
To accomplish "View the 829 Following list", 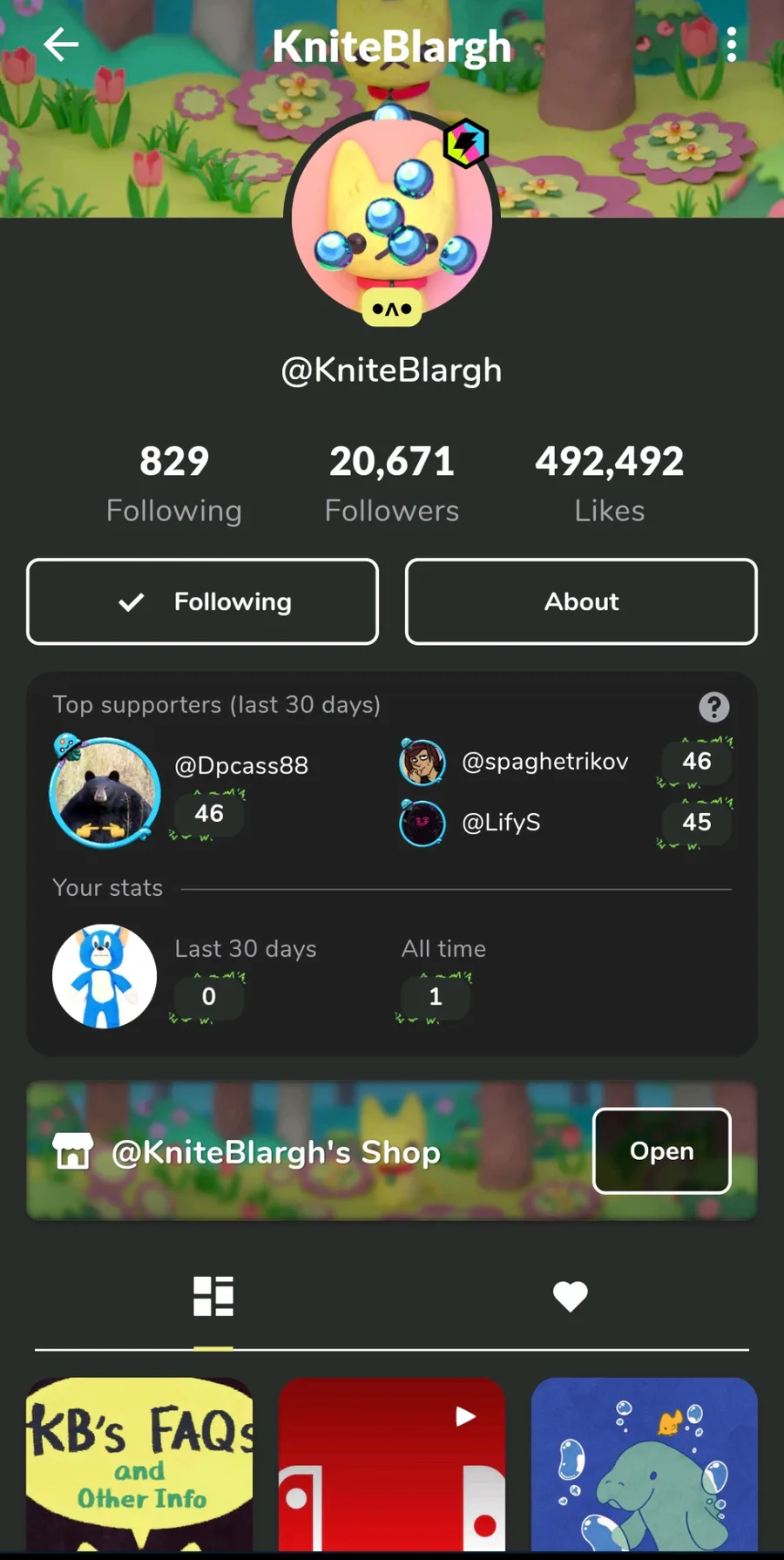I will coord(174,484).
